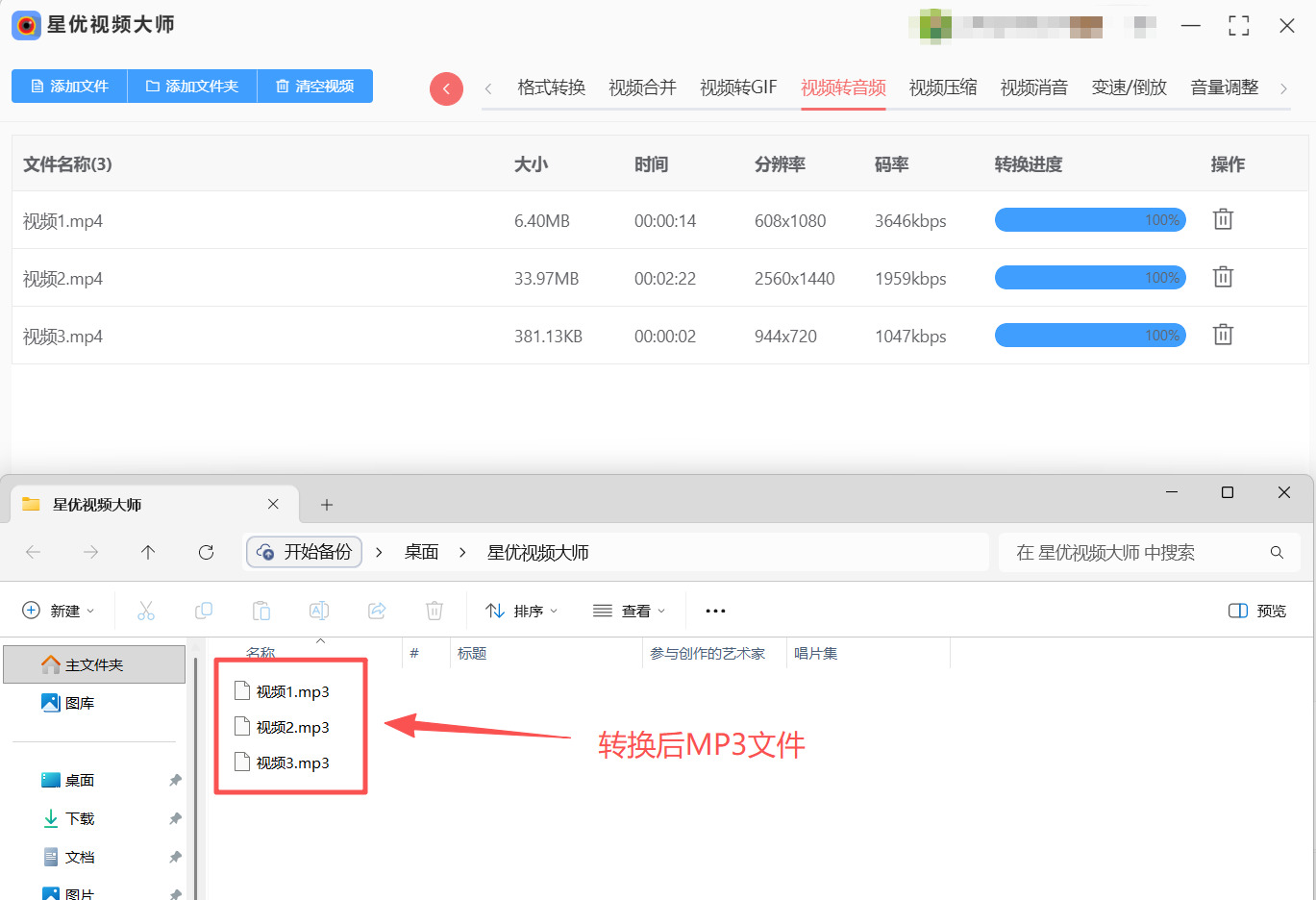Click the progress bar for 视频3.mp4

(x=1090, y=336)
